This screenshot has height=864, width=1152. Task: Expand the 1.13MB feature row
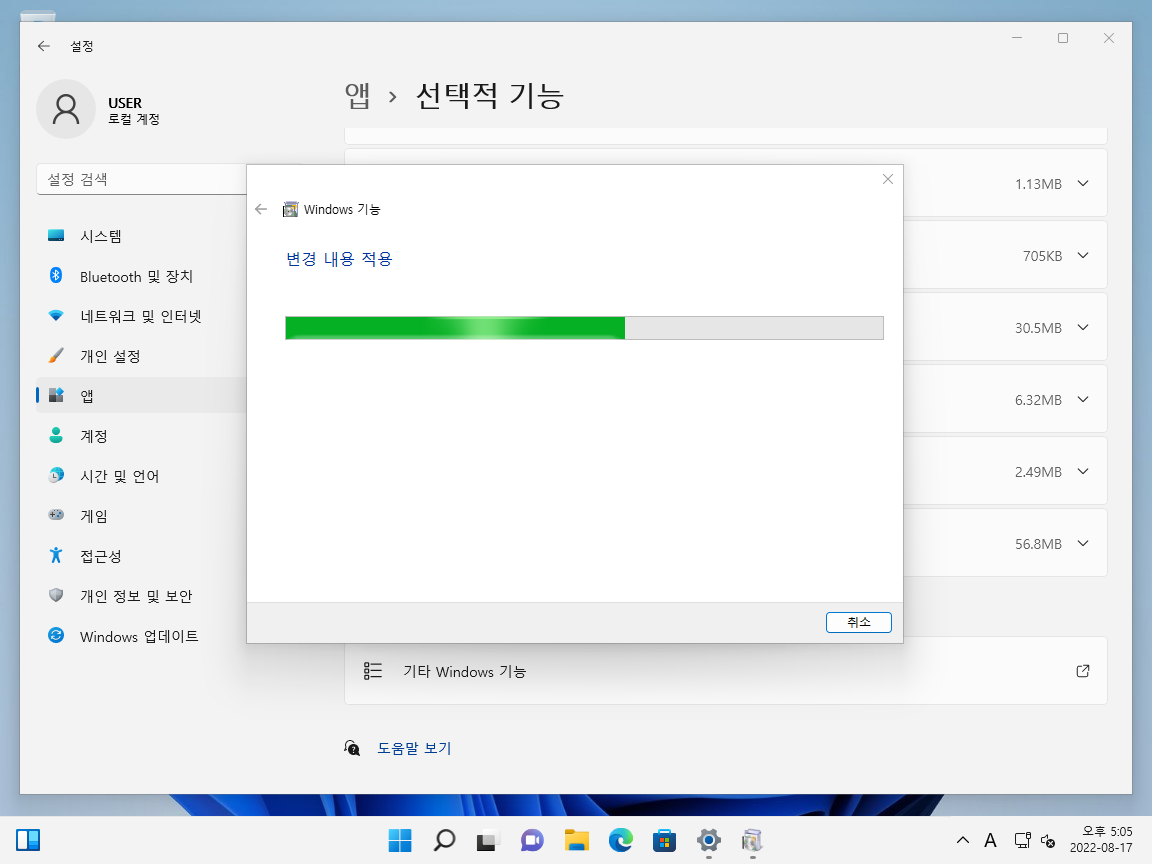(1083, 184)
